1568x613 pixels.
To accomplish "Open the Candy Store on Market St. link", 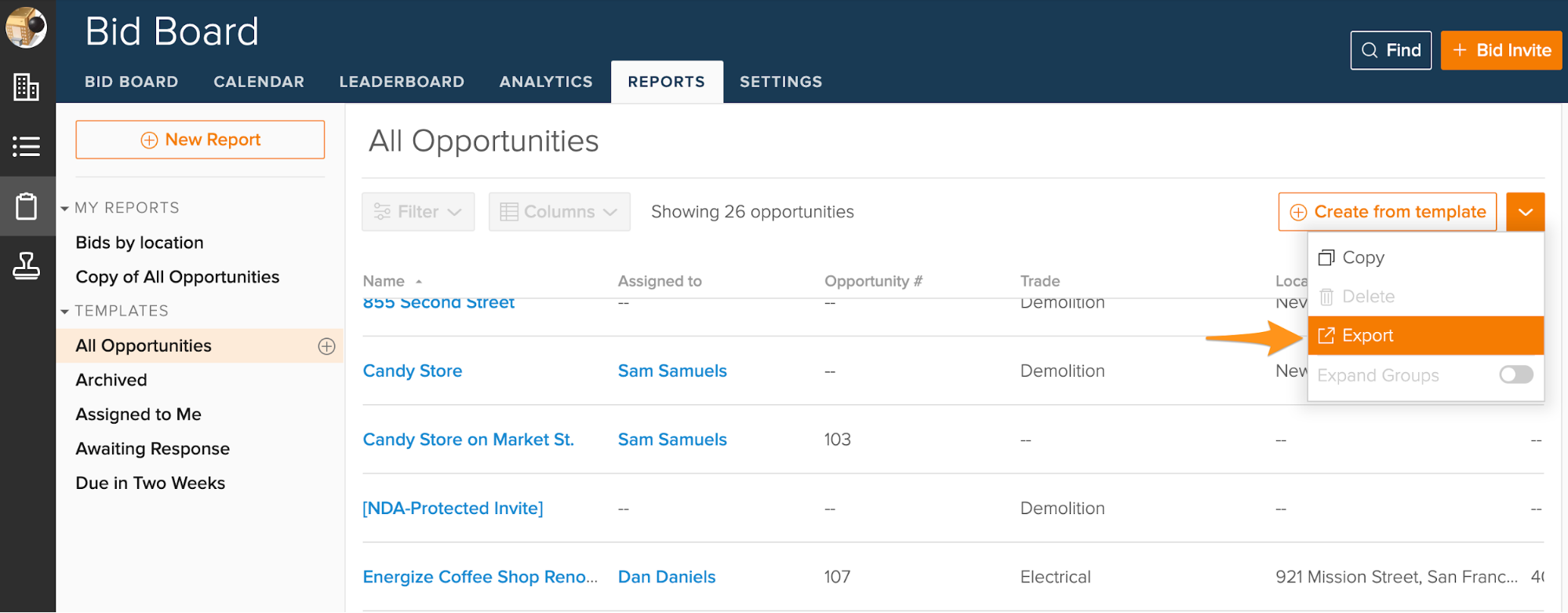I will tap(468, 440).
